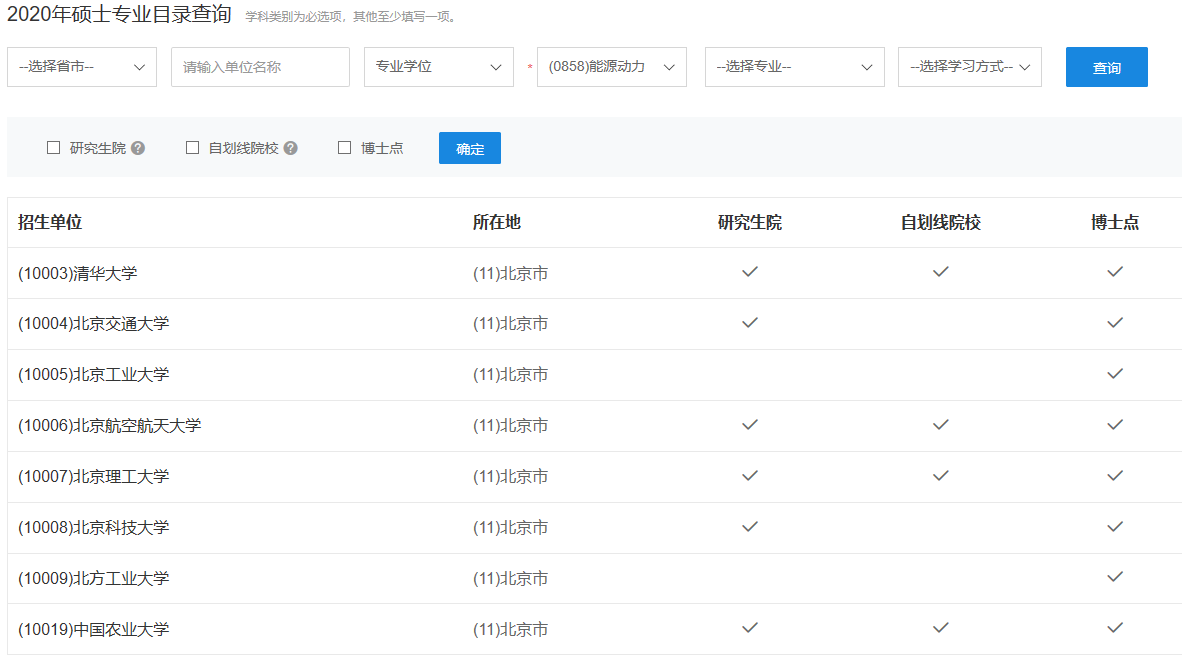Click help icon next to 研究生院

click(x=138, y=148)
